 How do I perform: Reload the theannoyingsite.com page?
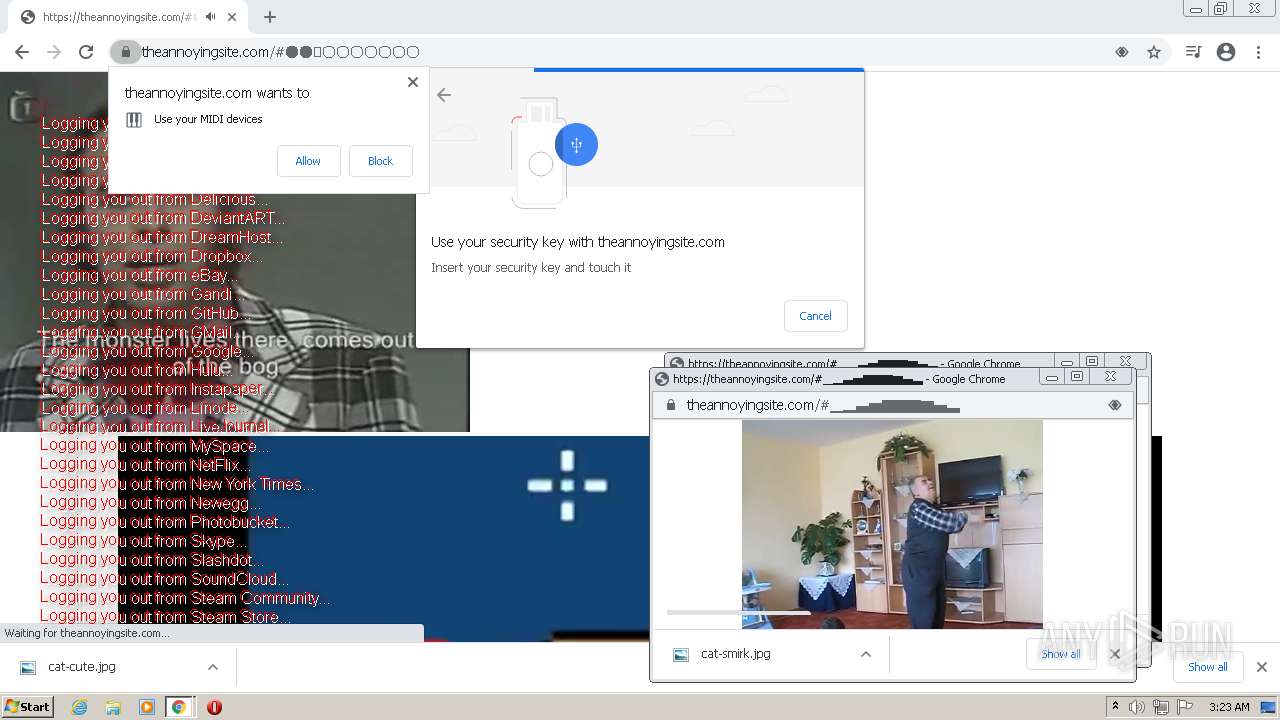pyautogui.click(x=86, y=52)
